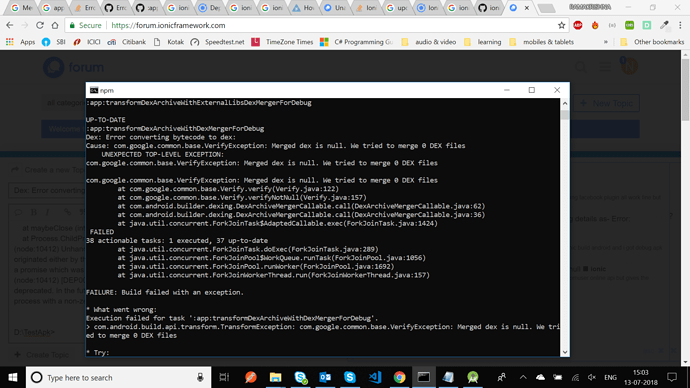The image size is (690, 388).
Task: Open Outlook from the taskbar
Action: pos(325,377)
